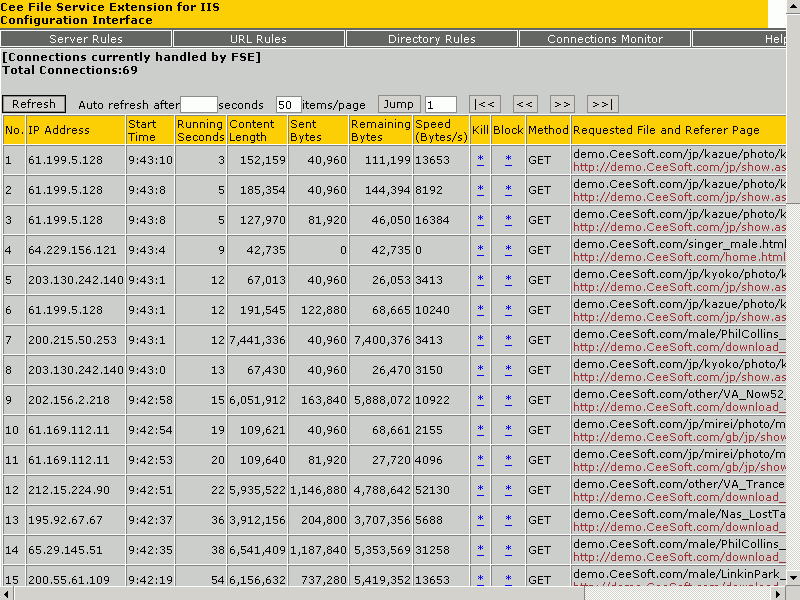
Task: Switch to Directory Rules tab
Action: [x=432, y=39]
